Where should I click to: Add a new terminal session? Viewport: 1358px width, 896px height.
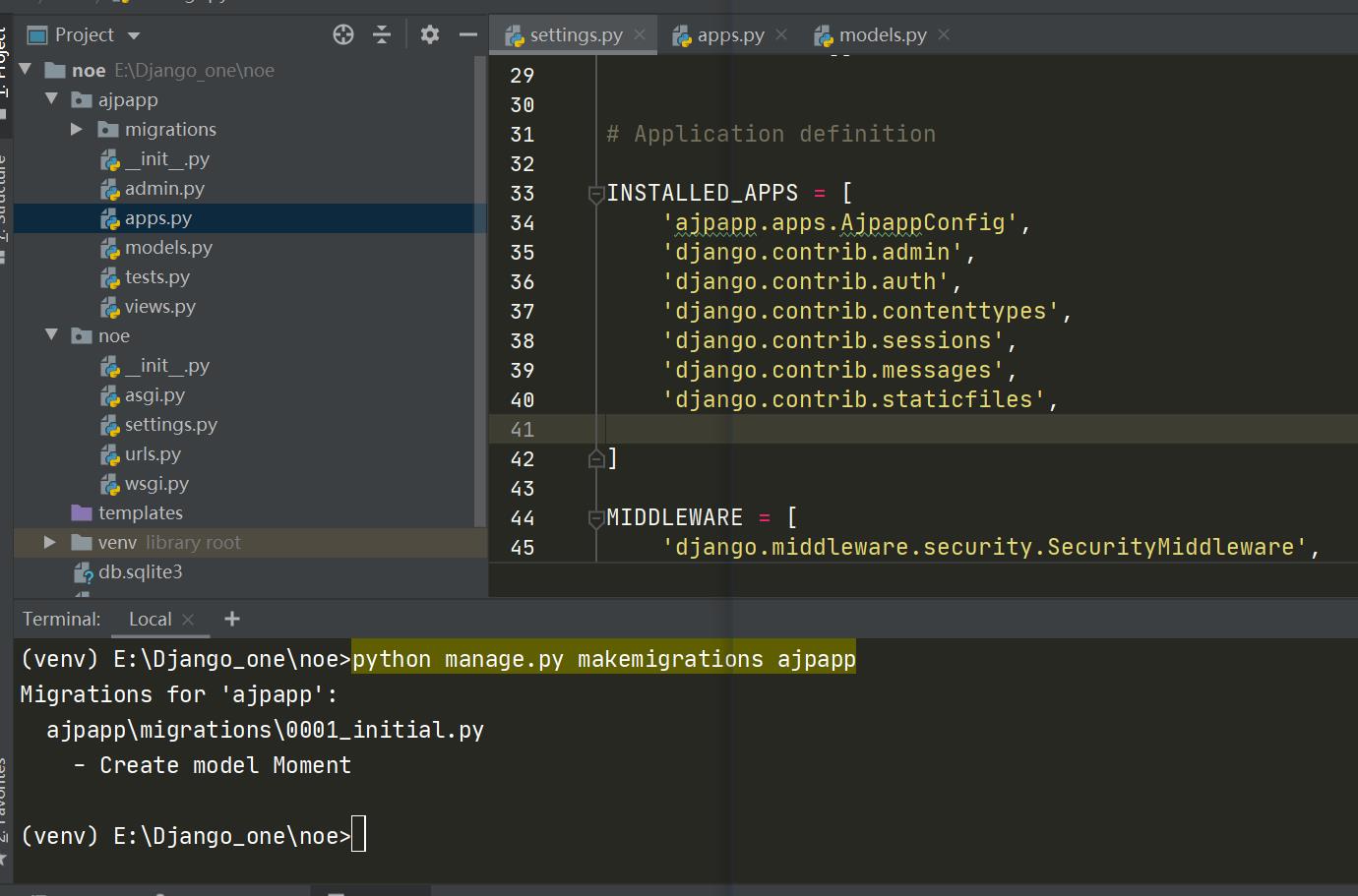(x=232, y=619)
